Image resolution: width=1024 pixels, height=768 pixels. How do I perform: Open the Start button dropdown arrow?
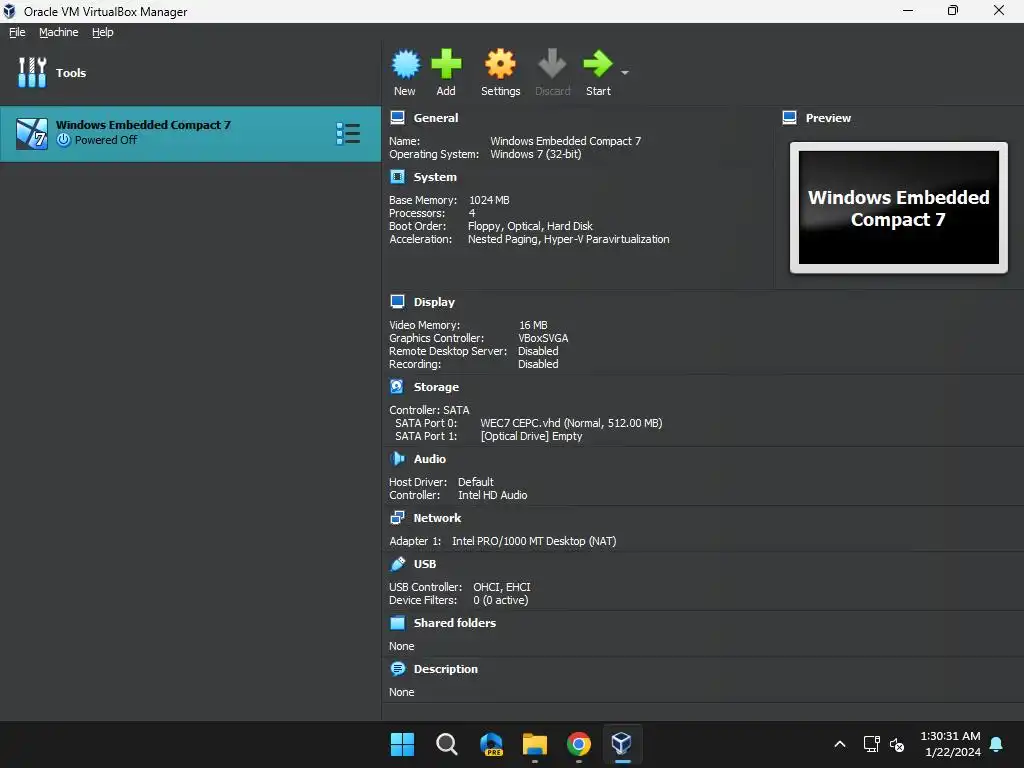point(625,72)
